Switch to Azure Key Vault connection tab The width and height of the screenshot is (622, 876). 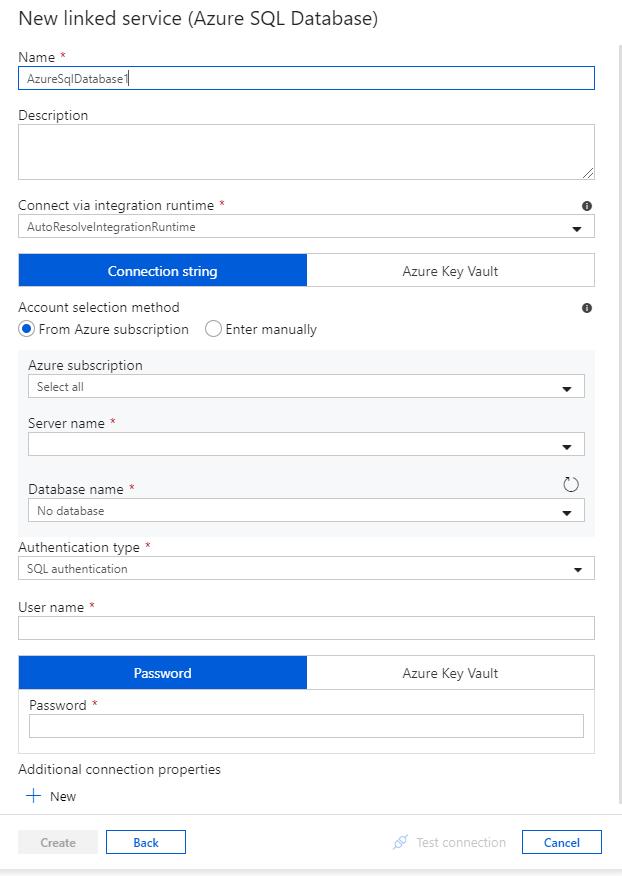pyautogui.click(x=450, y=270)
